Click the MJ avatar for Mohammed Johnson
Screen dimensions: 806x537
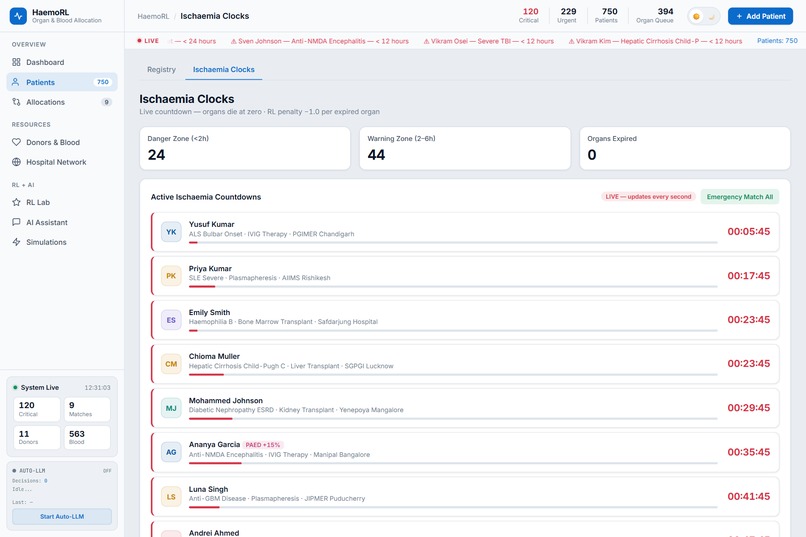tap(171, 408)
